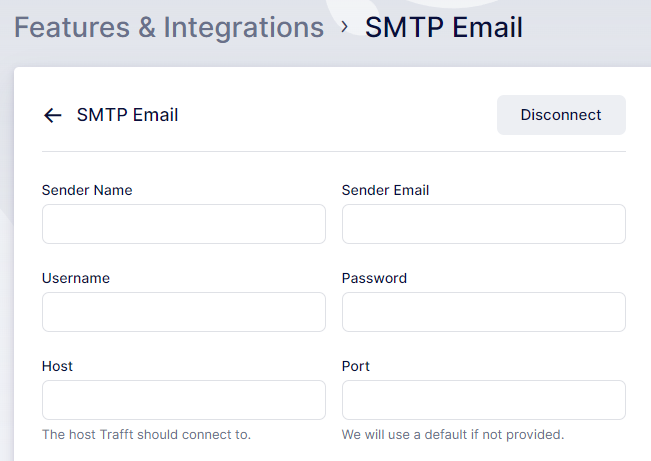Click the Password field label

pos(374,278)
